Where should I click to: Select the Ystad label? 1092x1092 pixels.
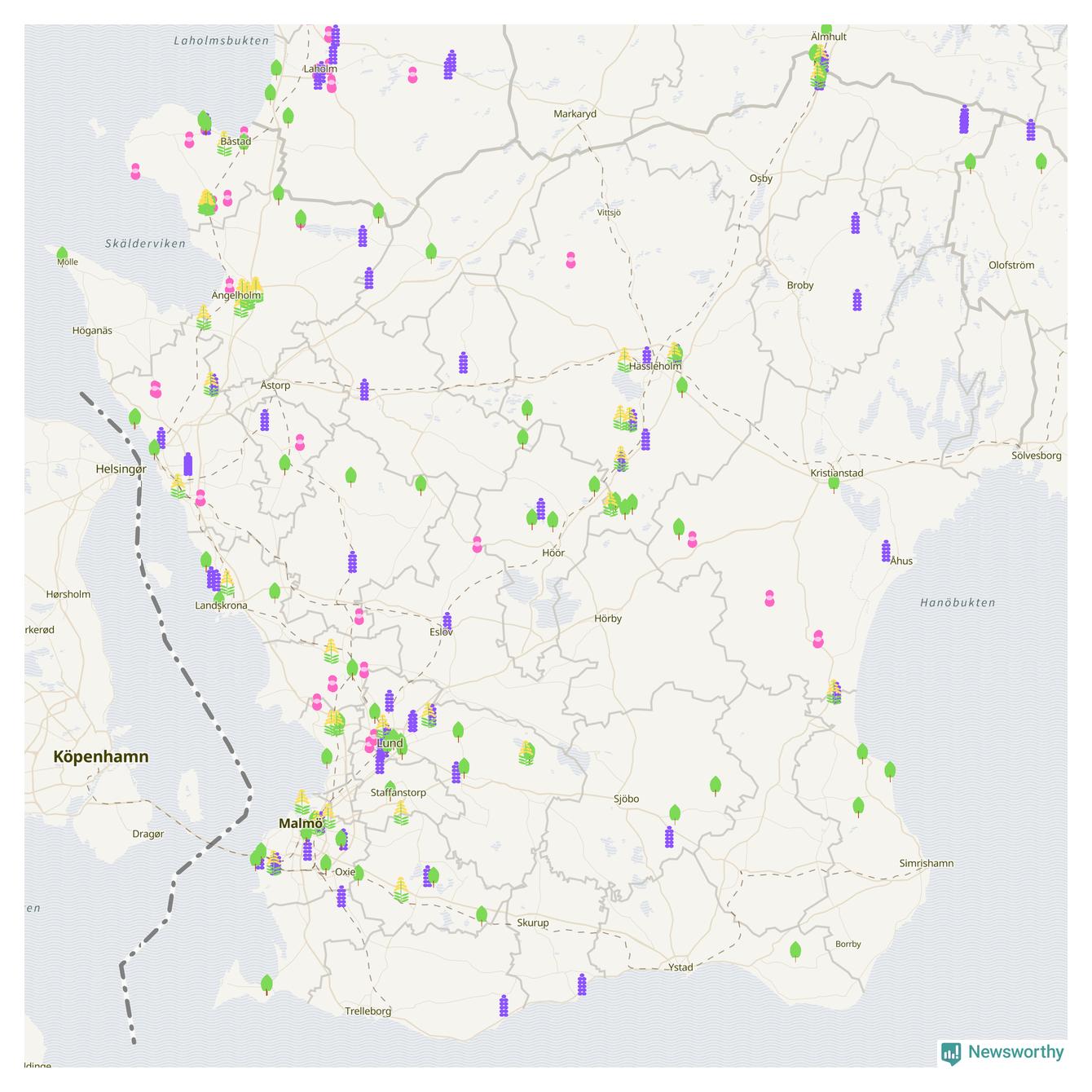click(x=680, y=967)
